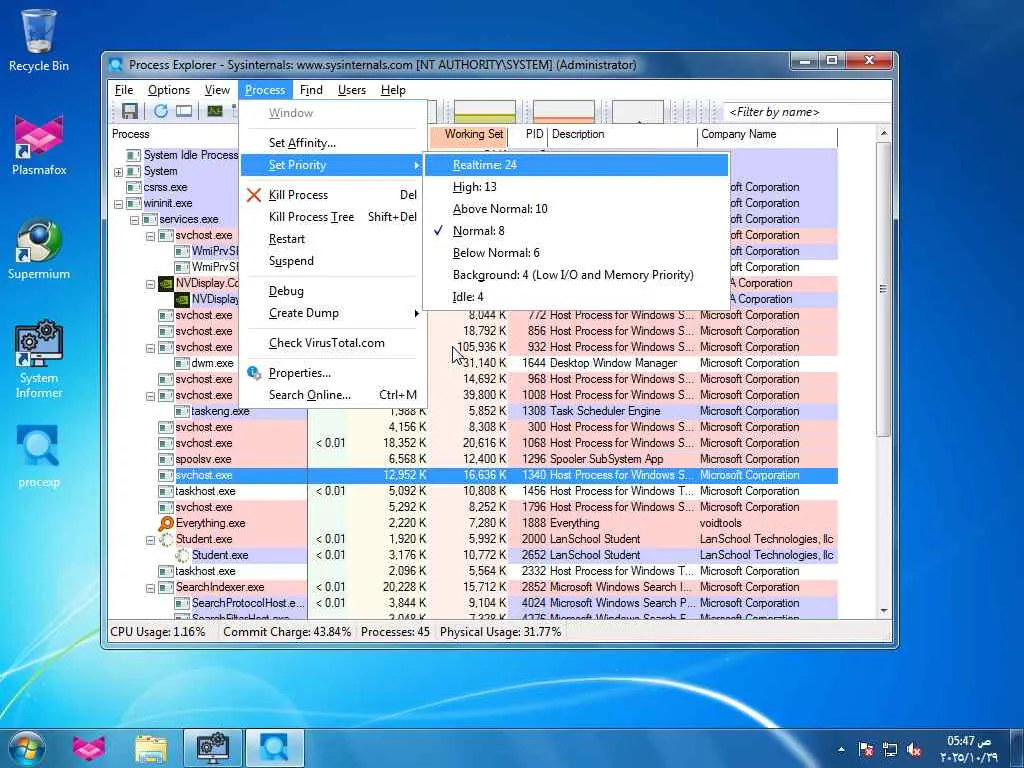Viewport: 1024px width, 768px height.
Task: Open the Create Dump submenu
Action: (332, 313)
